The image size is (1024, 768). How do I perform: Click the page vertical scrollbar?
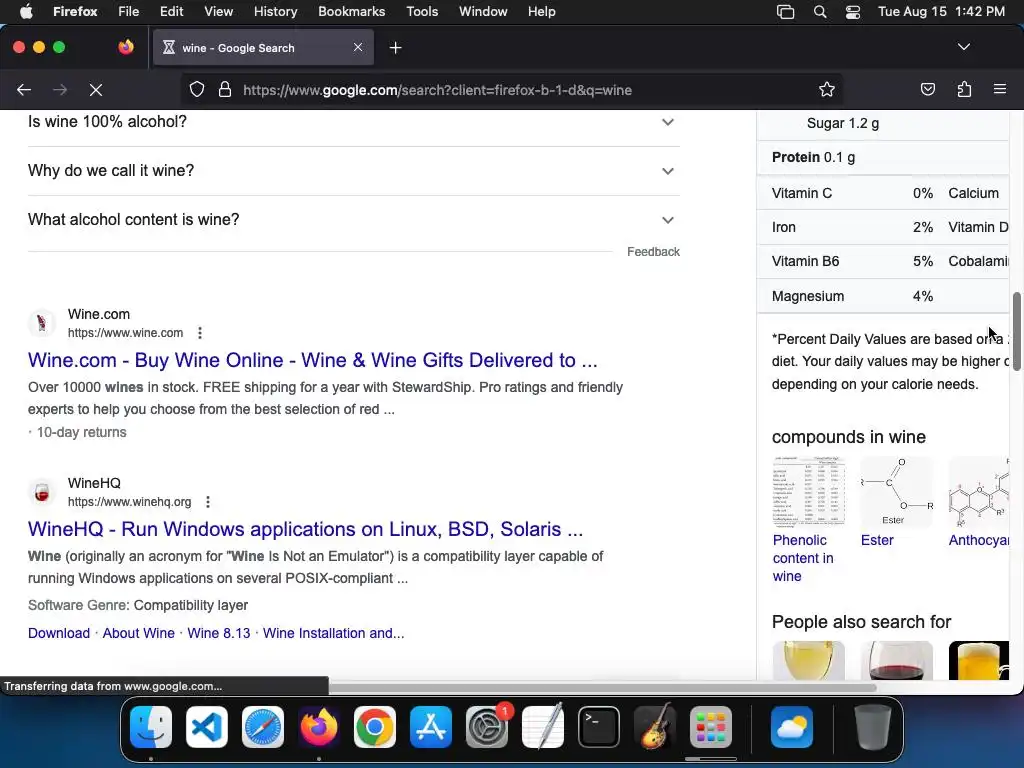[1016, 332]
